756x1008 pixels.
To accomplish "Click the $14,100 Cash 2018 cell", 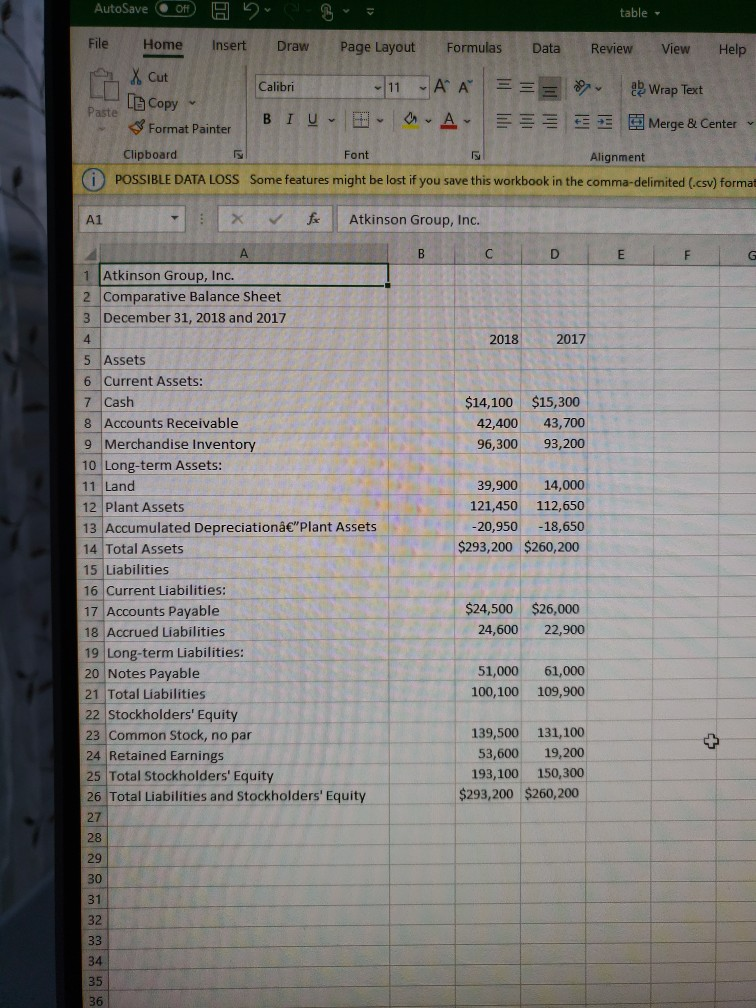I will [488, 402].
